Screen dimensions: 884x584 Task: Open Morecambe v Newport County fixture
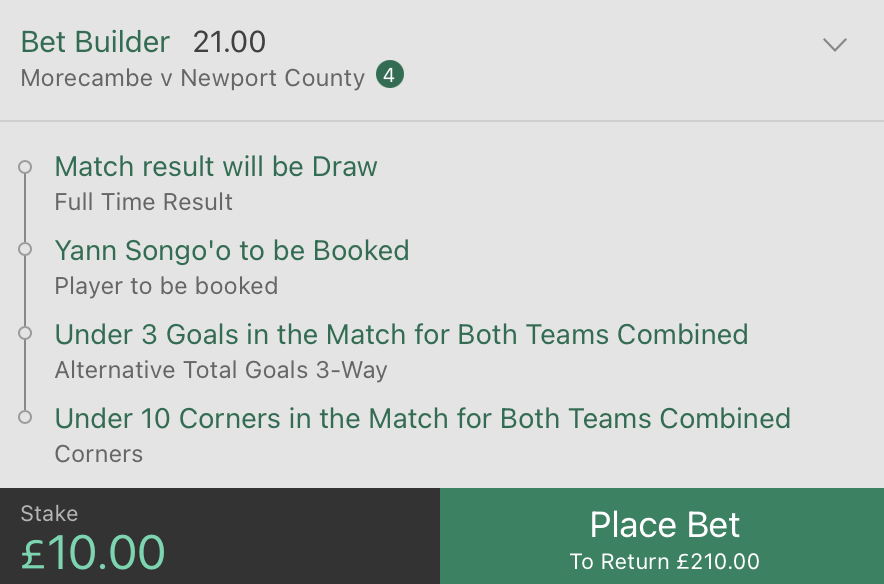(x=193, y=78)
